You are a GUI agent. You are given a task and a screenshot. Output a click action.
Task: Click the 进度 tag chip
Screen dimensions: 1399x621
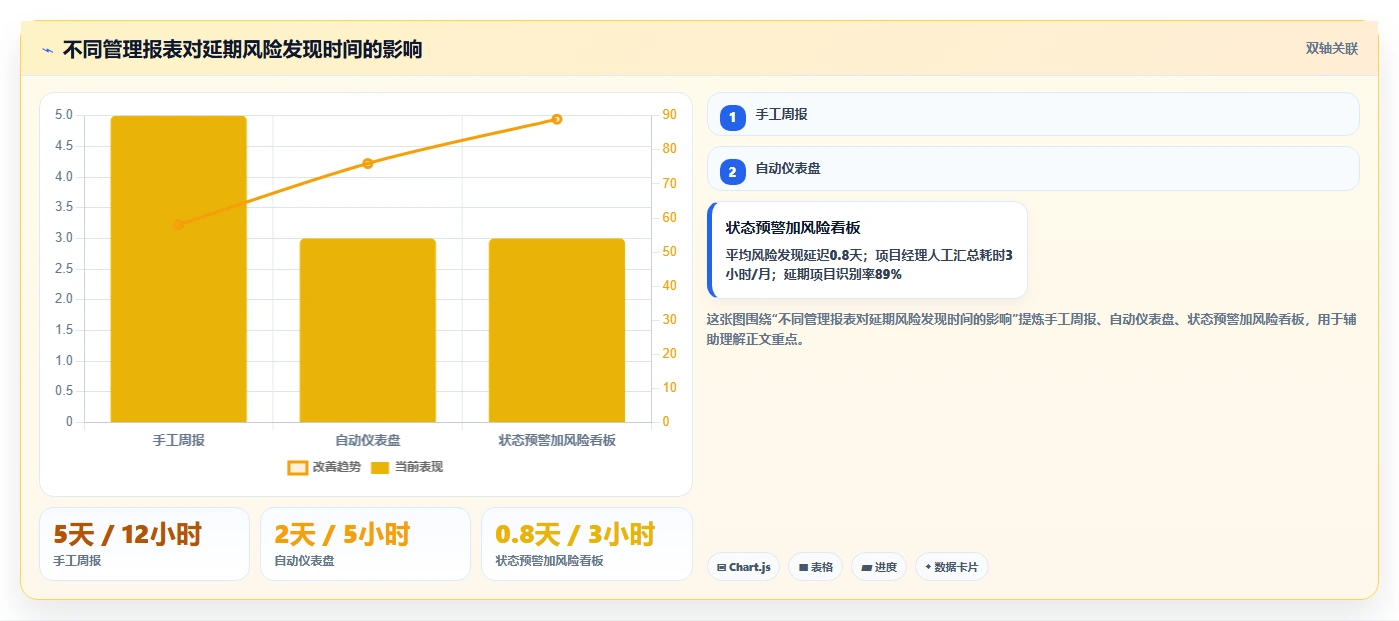pyautogui.click(x=879, y=567)
